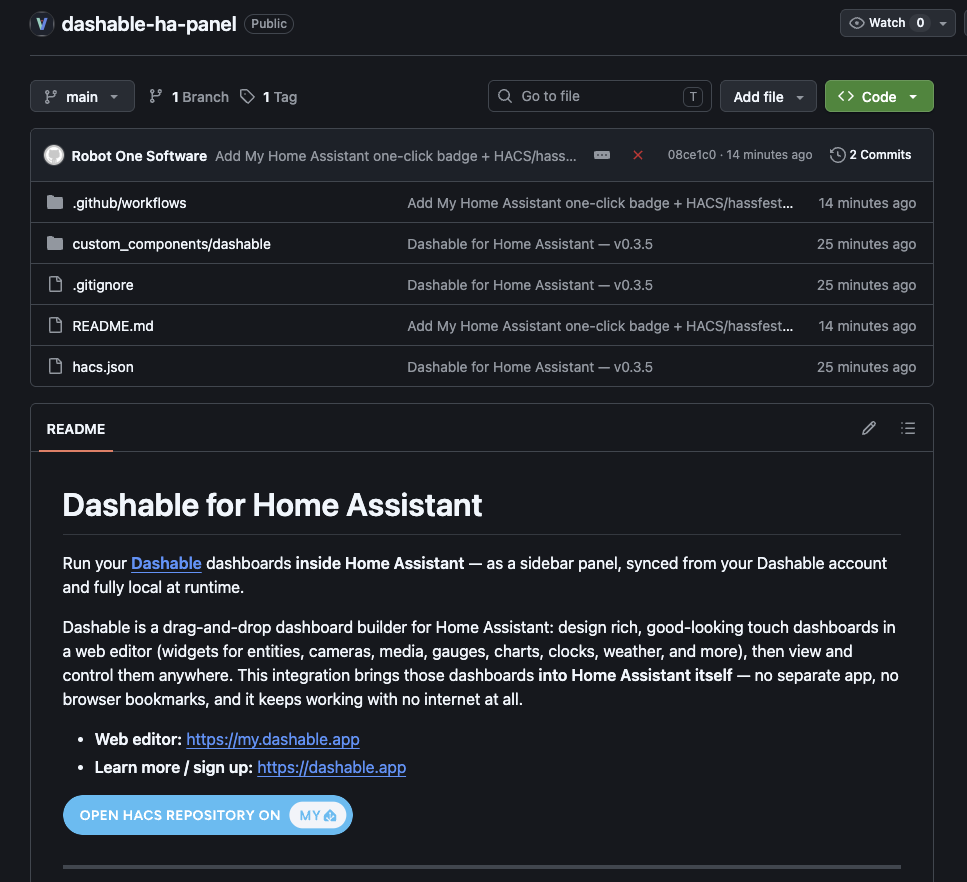Image resolution: width=967 pixels, height=882 pixels.
Task: Click the magnifier icon in Go to file
Action: tap(505, 96)
